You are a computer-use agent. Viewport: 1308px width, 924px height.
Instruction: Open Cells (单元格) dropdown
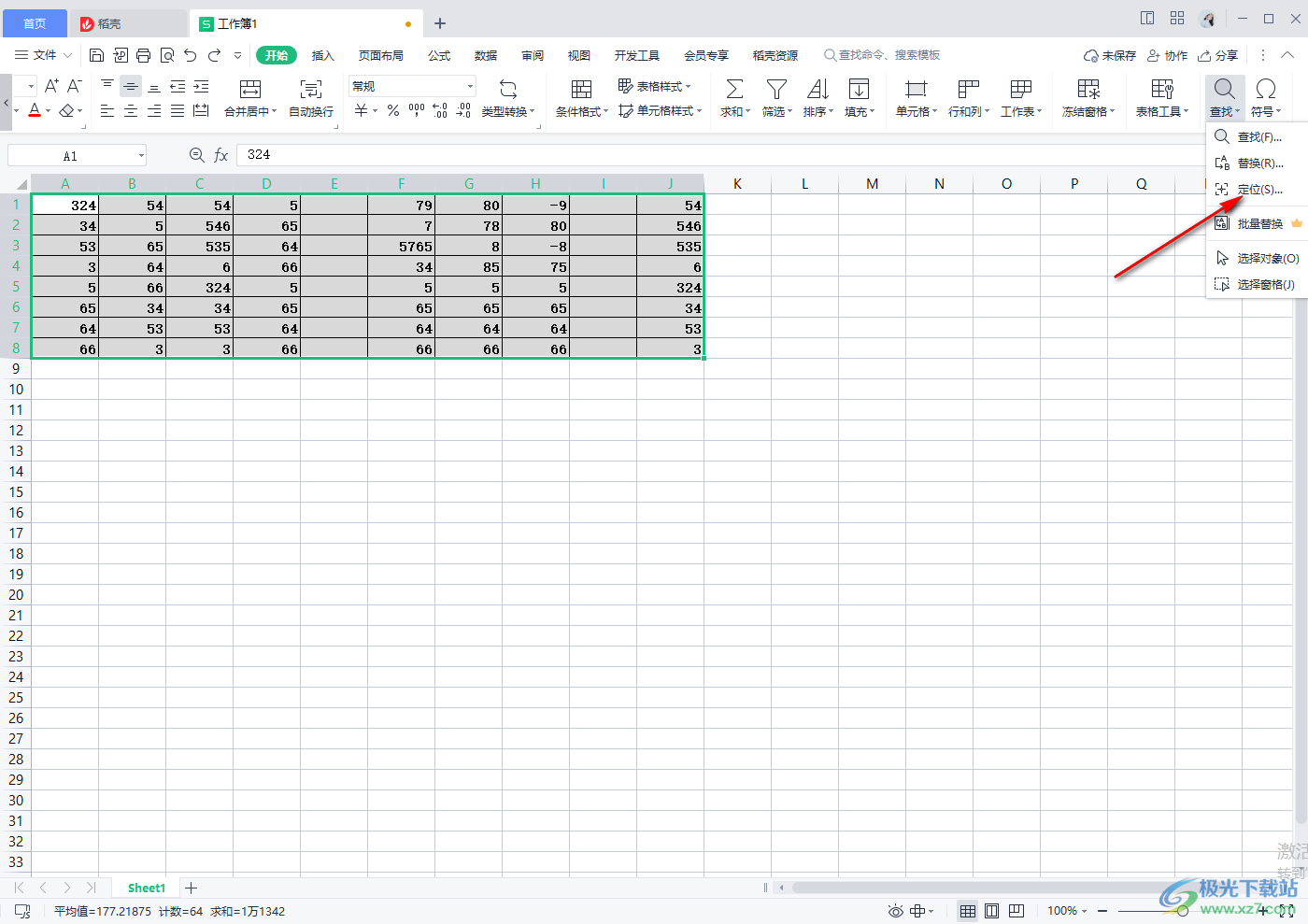click(x=917, y=98)
